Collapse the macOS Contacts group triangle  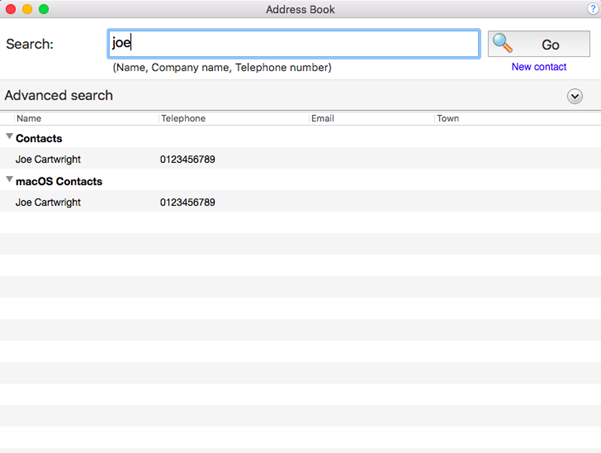10,179
